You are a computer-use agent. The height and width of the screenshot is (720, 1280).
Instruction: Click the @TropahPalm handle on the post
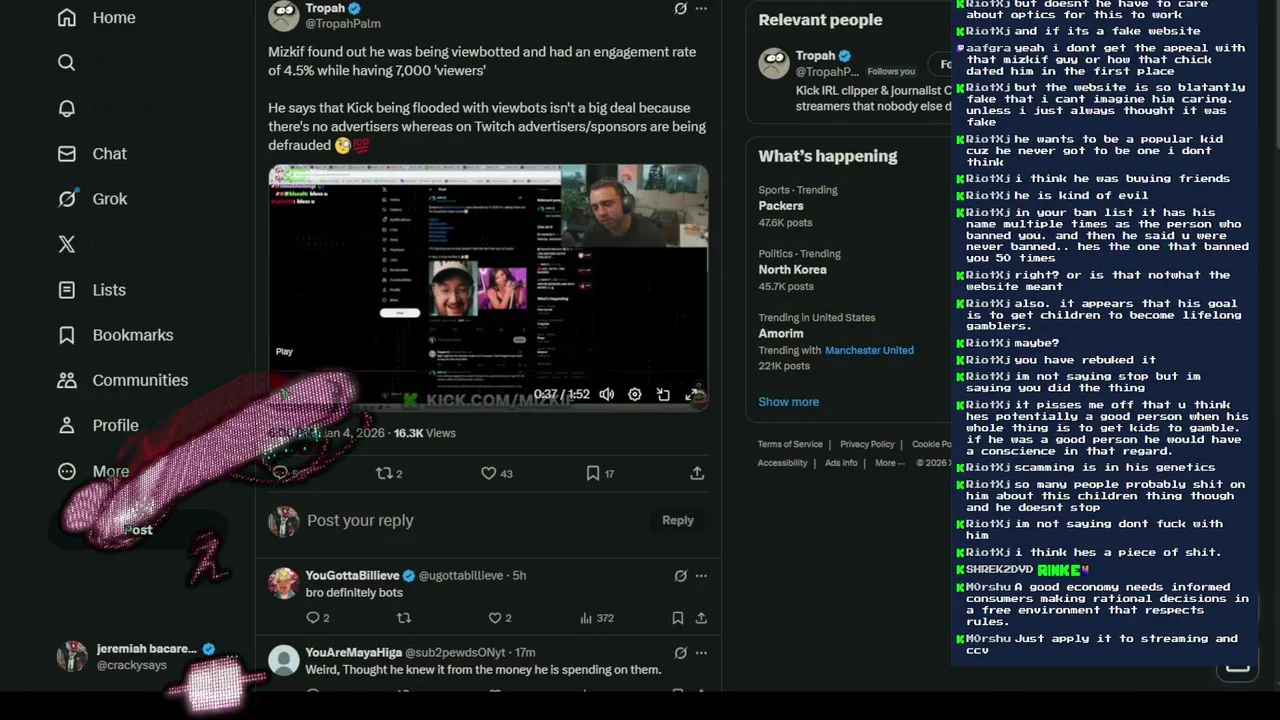(x=343, y=23)
